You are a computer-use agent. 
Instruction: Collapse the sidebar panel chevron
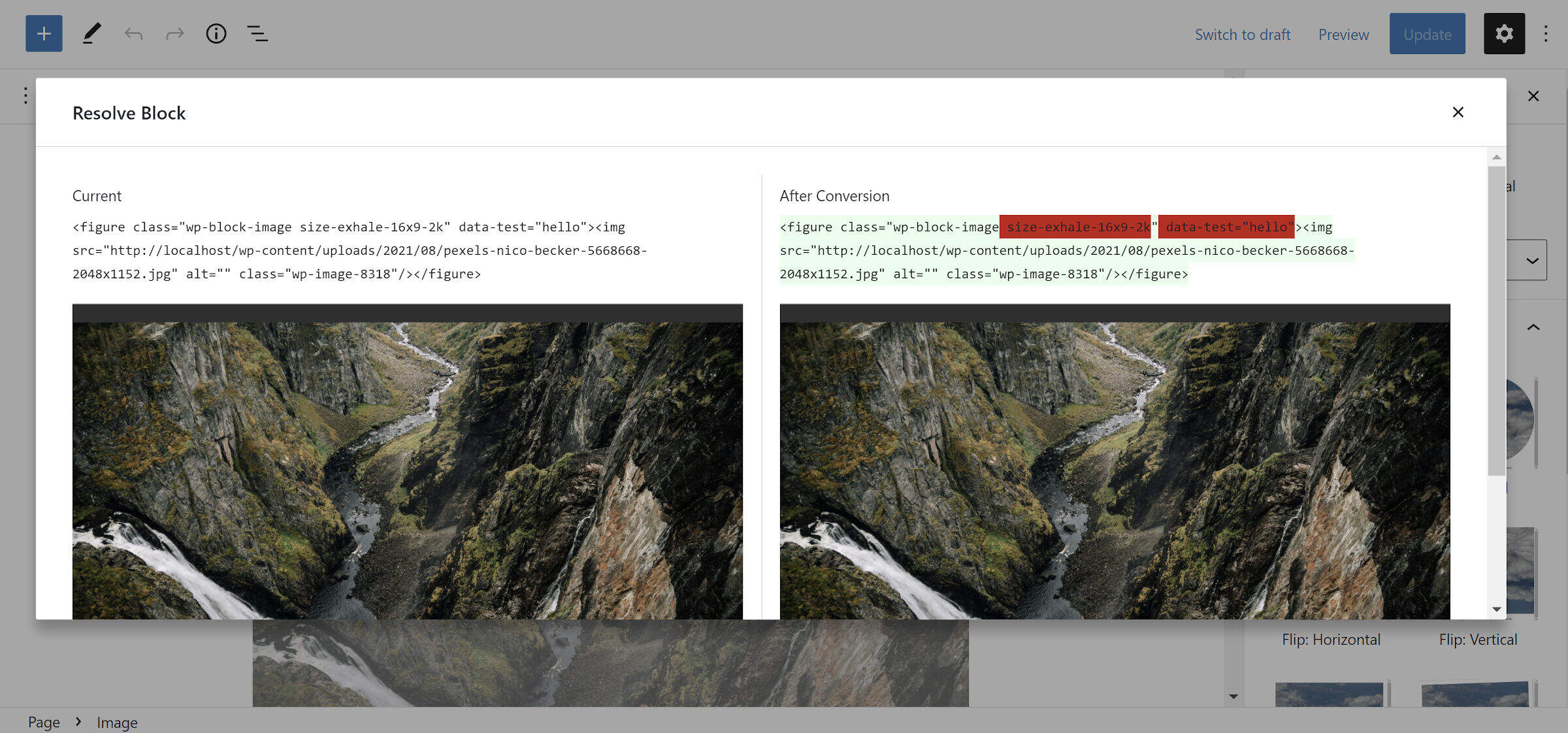[x=1533, y=327]
